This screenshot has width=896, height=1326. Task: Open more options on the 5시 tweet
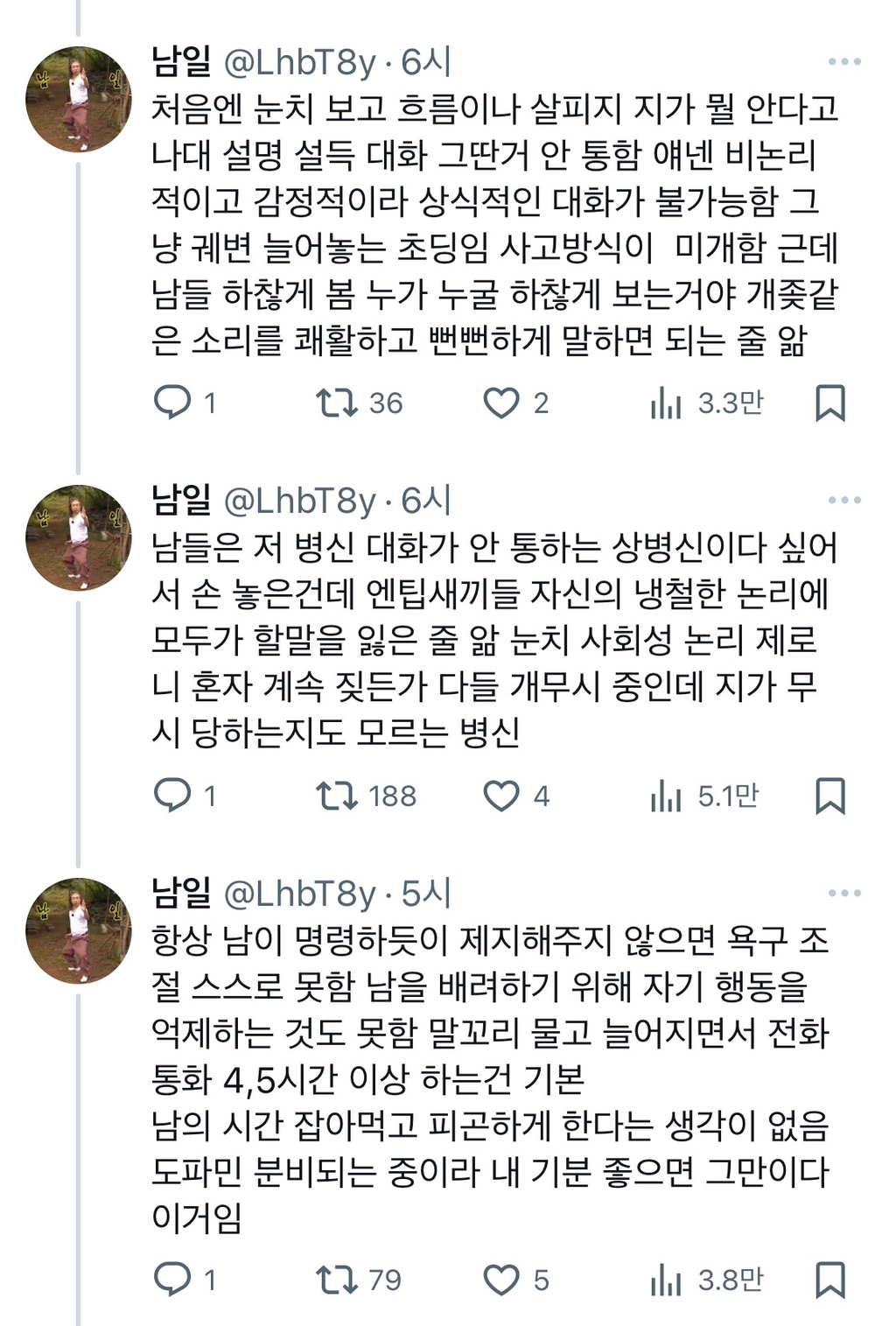(x=844, y=894)
